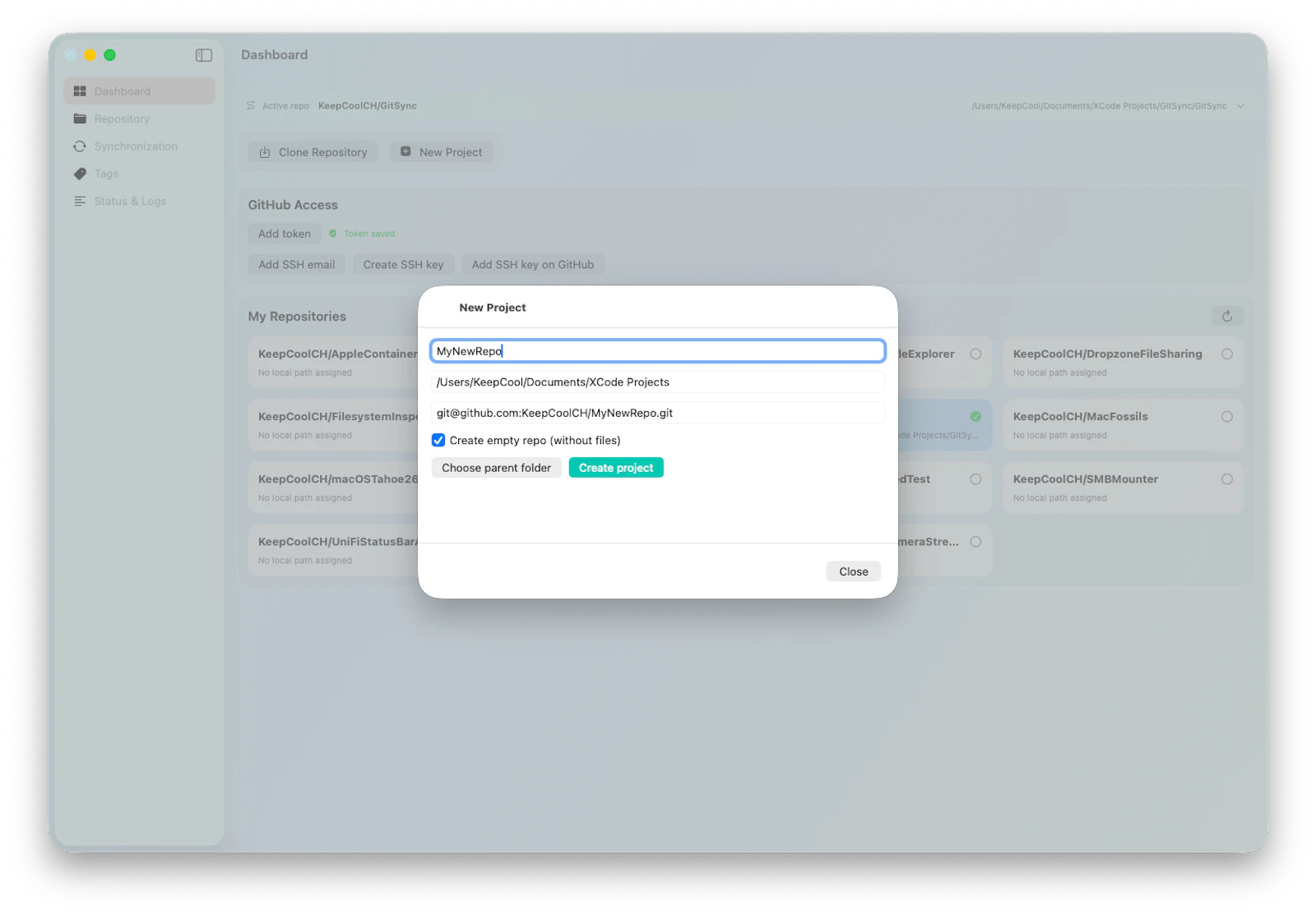1316x916 pixels.
Task: Click the Dashboard grid icon
Action: coord(80,91)
